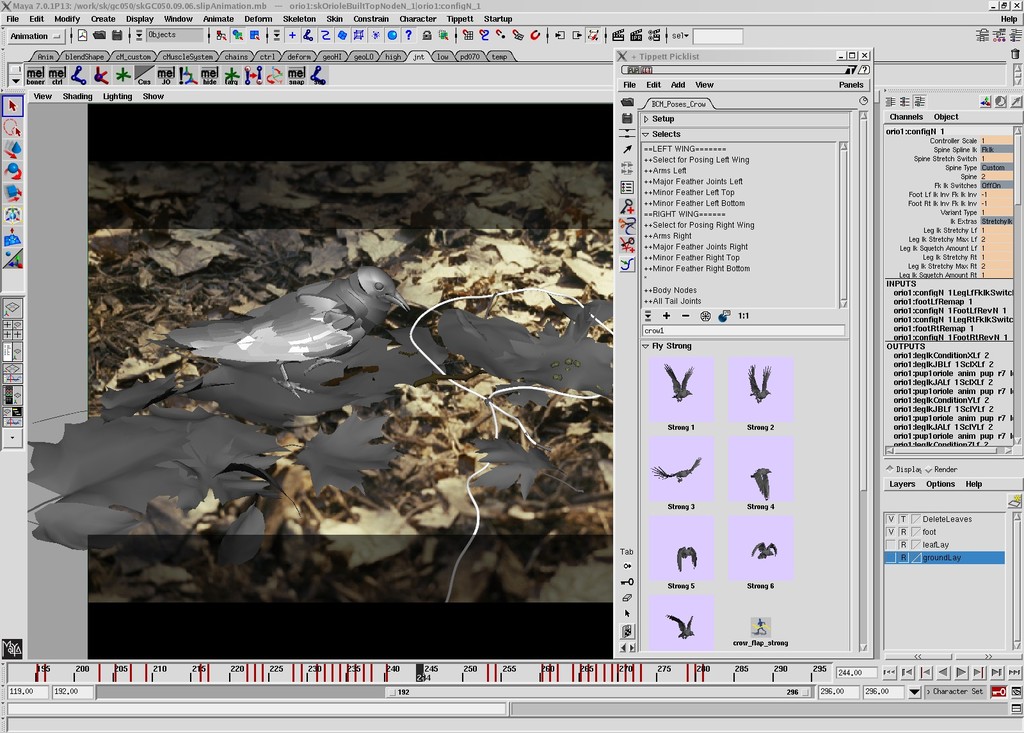The width and height of the screenshot is (1024, 733).
Task: Click the save disk icon in Picklist sidebar
Action: tap(627, 118)
